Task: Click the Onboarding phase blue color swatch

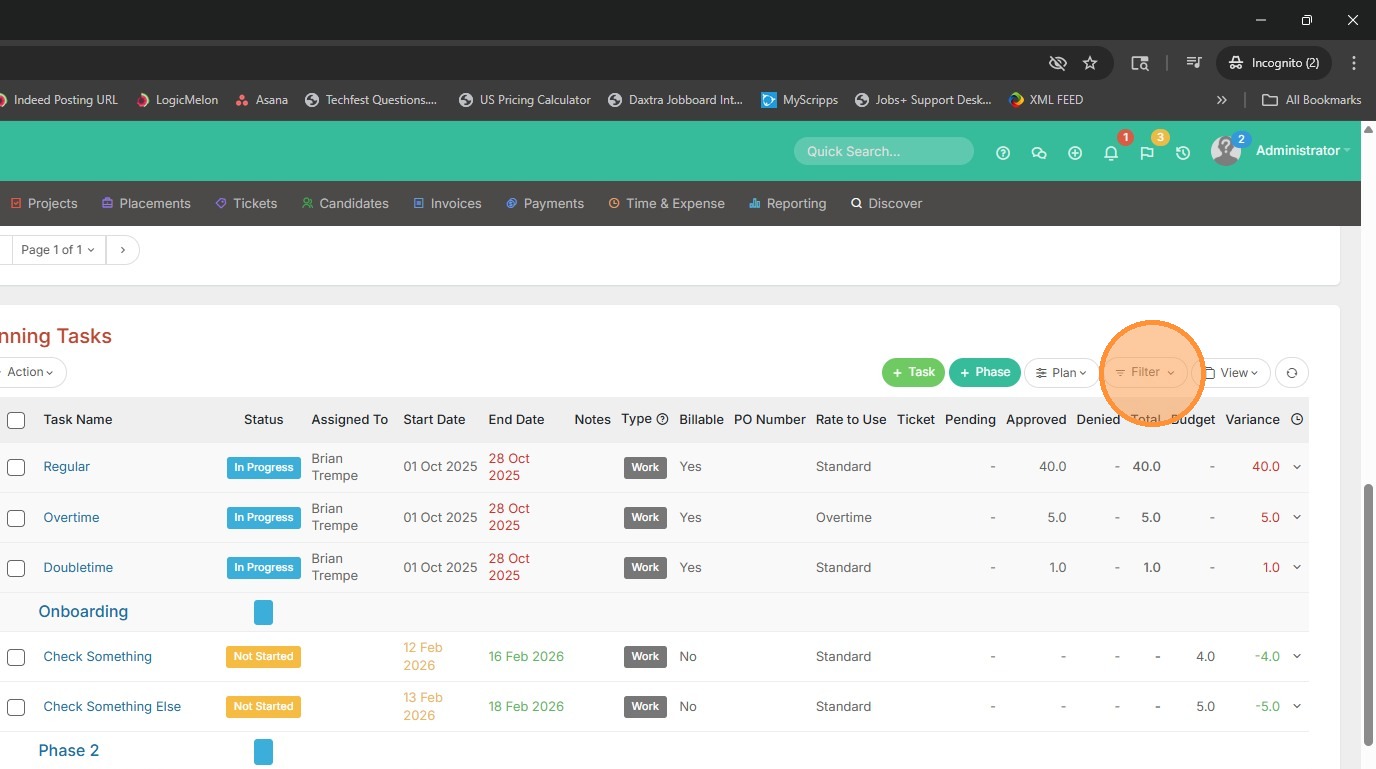Action: pos(263,612)
